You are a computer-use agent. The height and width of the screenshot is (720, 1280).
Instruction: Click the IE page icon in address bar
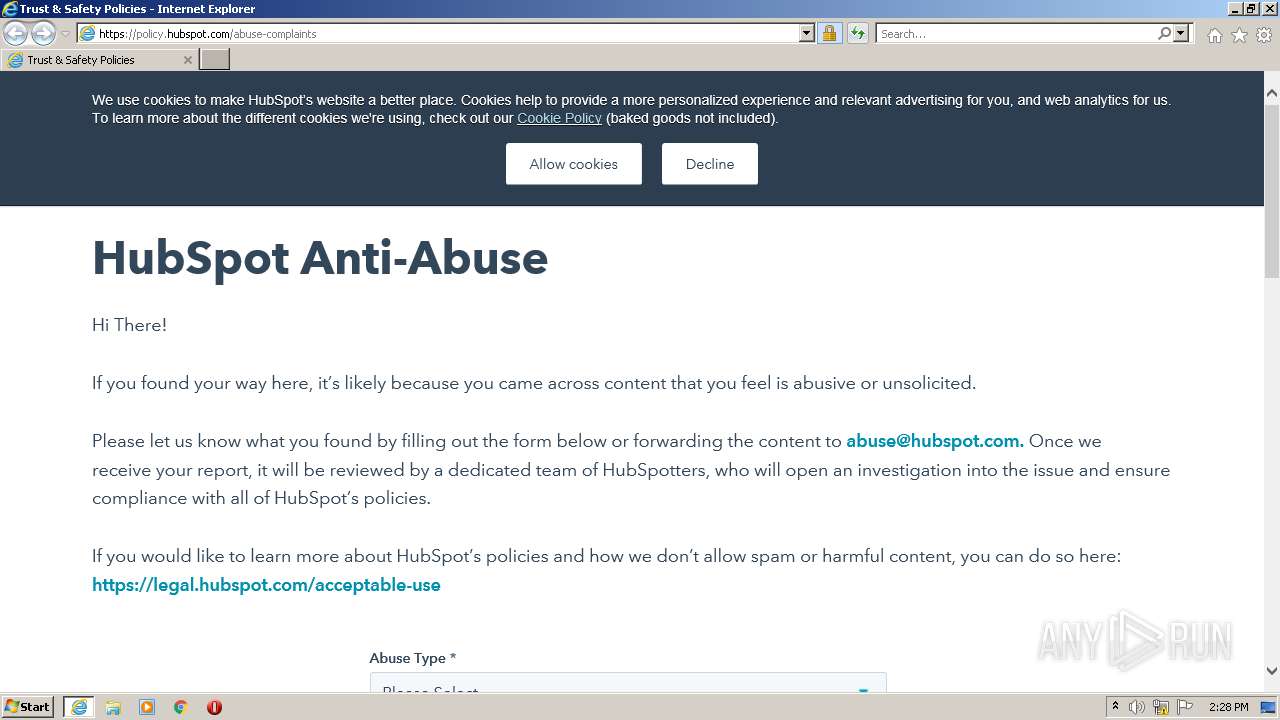[x=87, y=34]
